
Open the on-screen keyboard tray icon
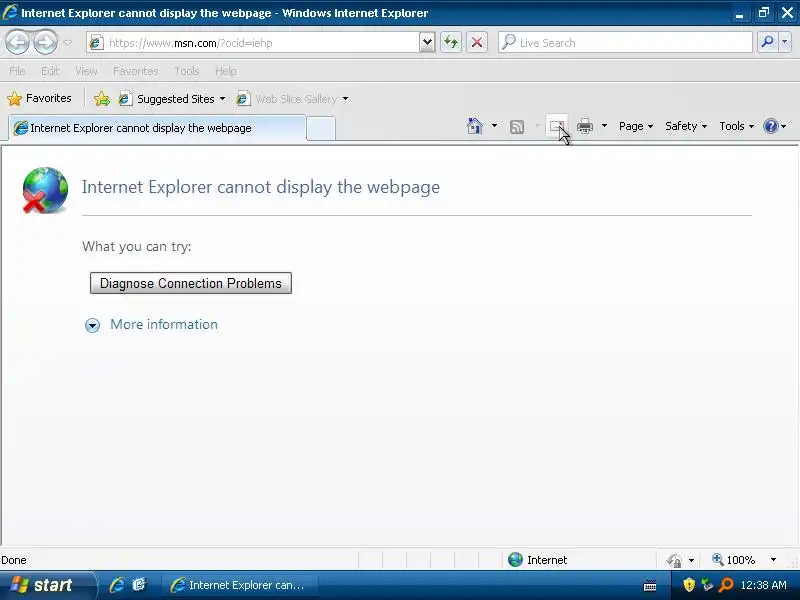click(649, 586)
